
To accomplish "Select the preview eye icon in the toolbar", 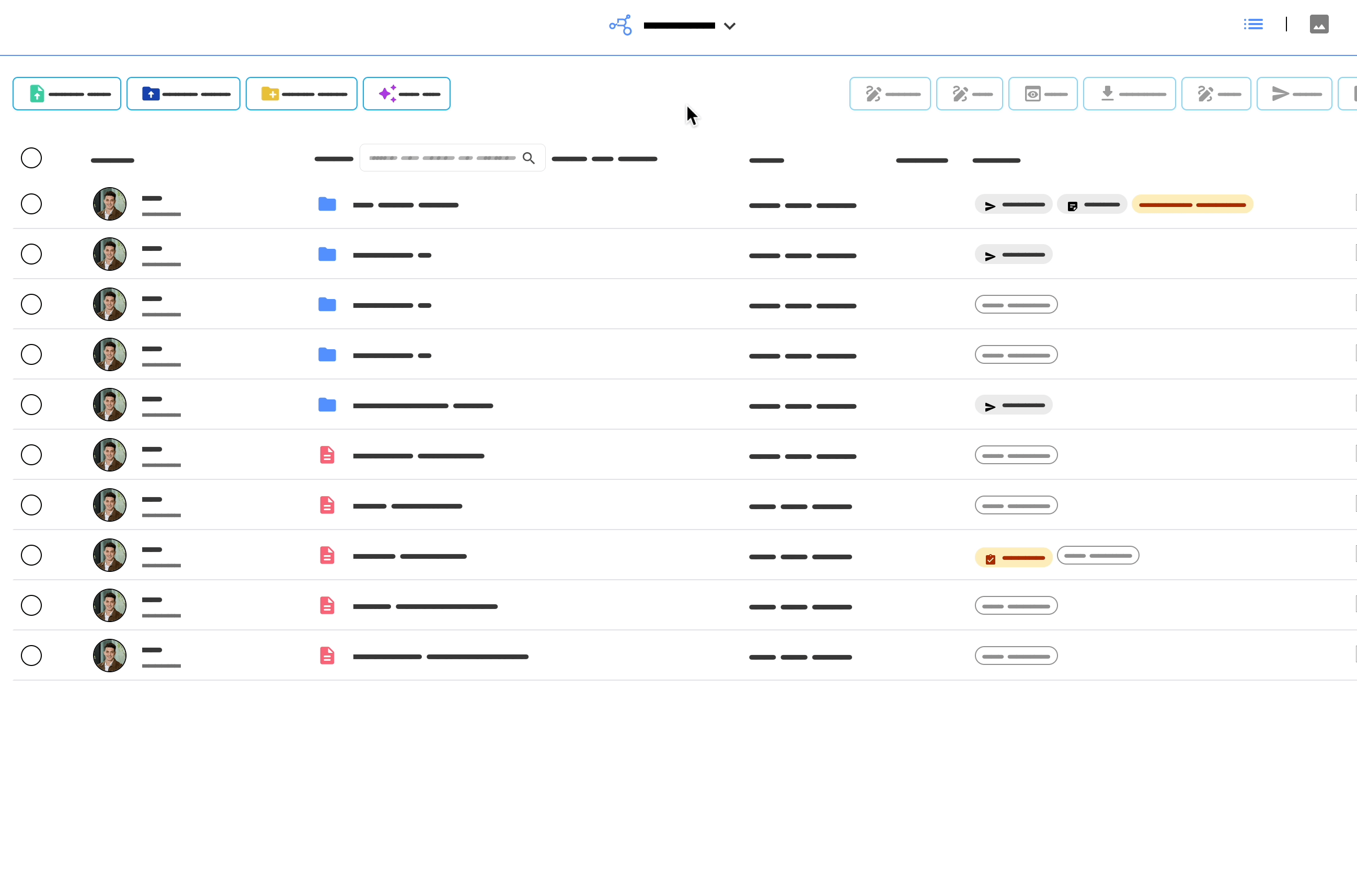I will pyautogui.click(x=1033, y=93).
